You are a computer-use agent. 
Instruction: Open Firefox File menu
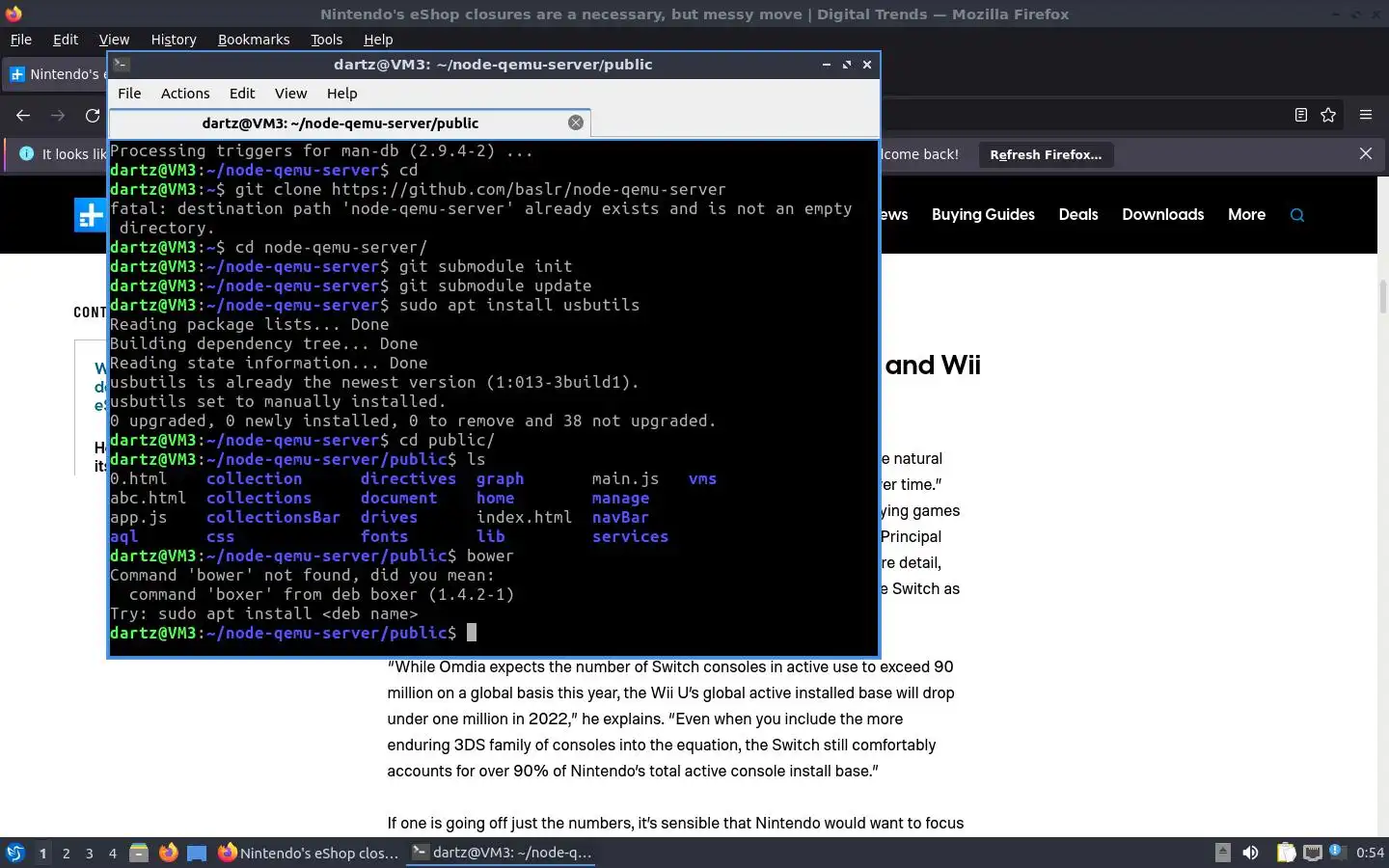click(20, 40)
